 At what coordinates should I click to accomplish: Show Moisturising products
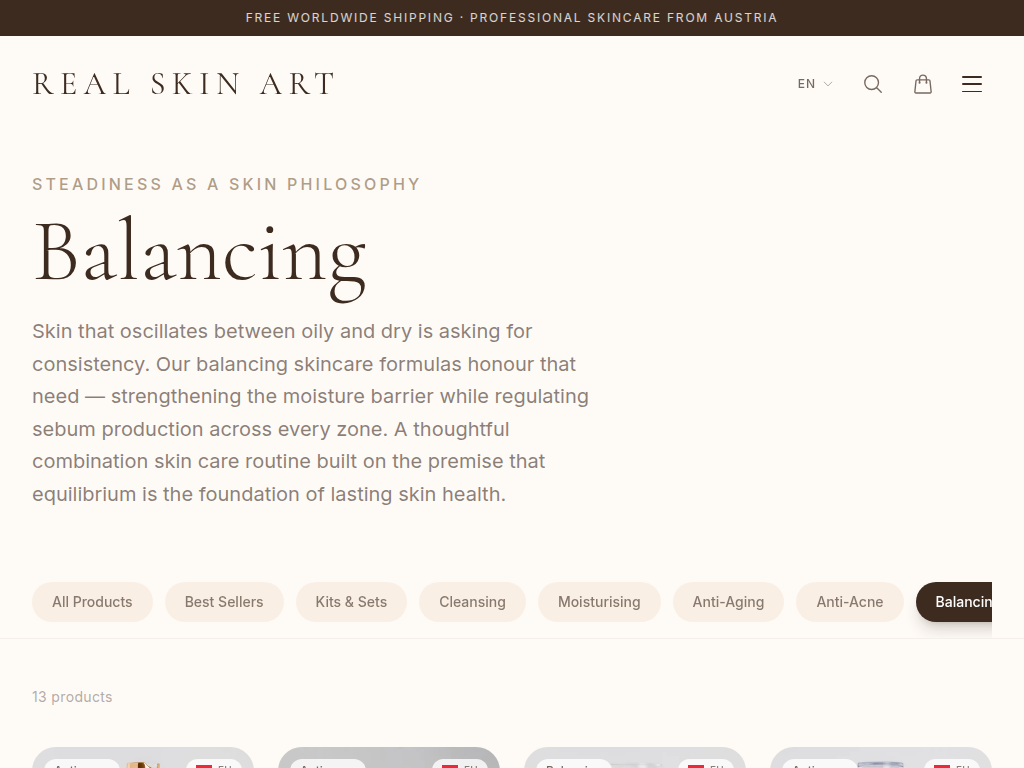pyautogui.click(x=599, y=602)
